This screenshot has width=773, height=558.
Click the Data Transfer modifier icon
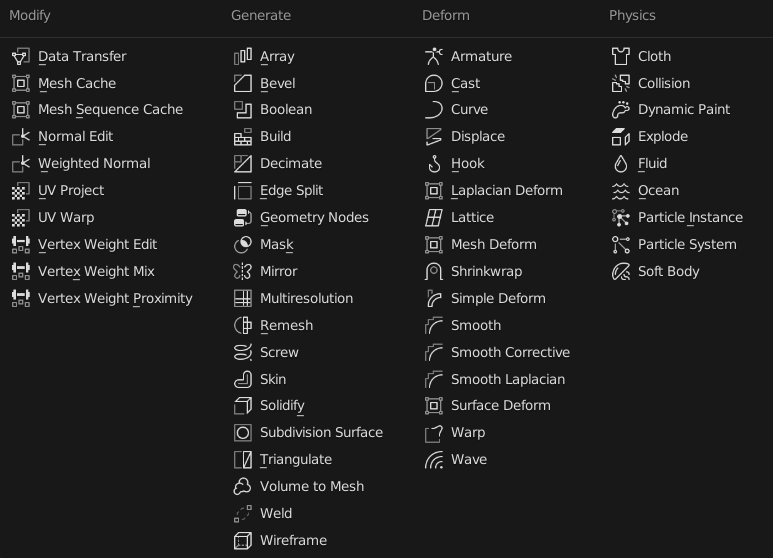21,57
